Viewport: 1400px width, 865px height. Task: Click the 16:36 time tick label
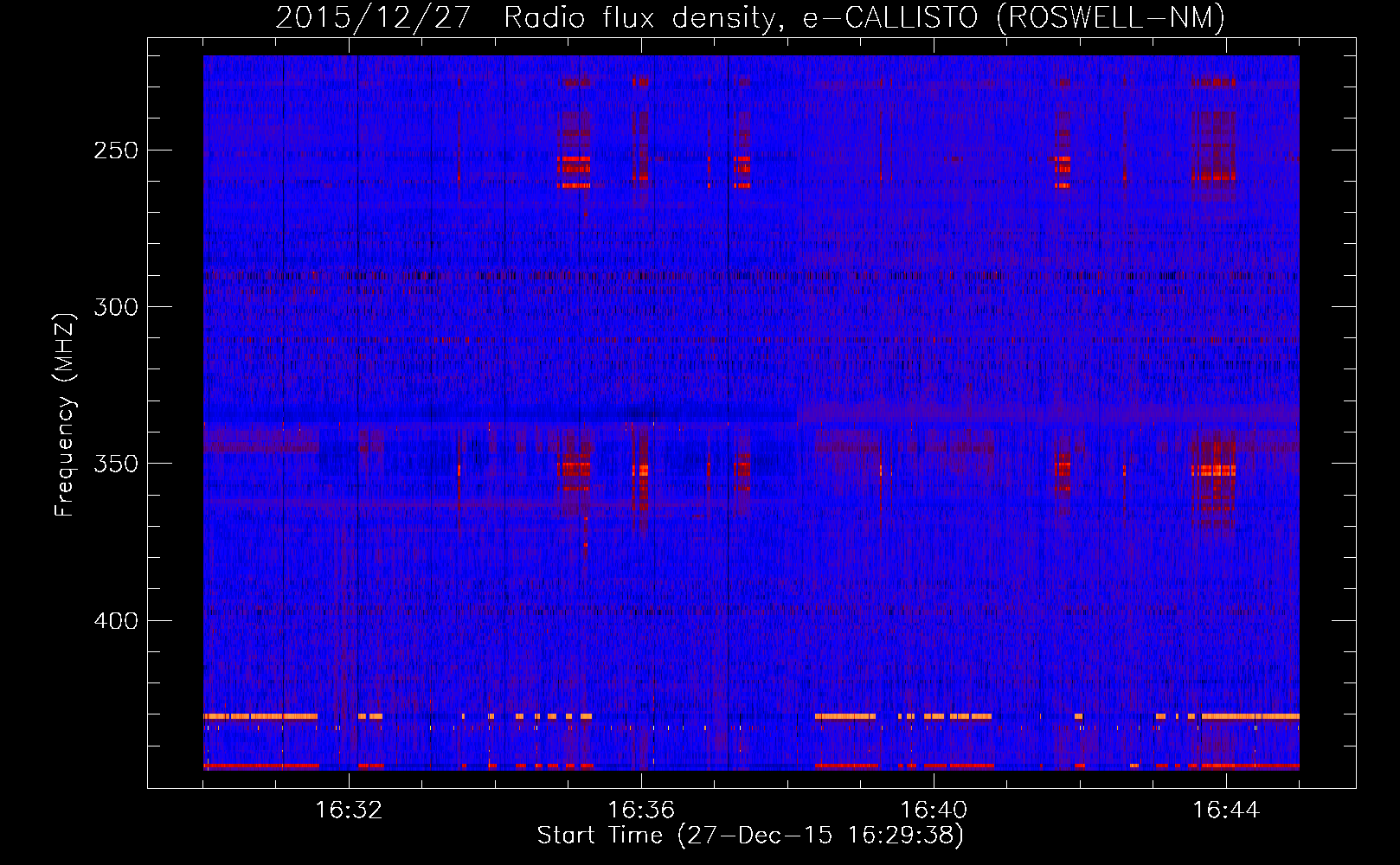(641, 811)
